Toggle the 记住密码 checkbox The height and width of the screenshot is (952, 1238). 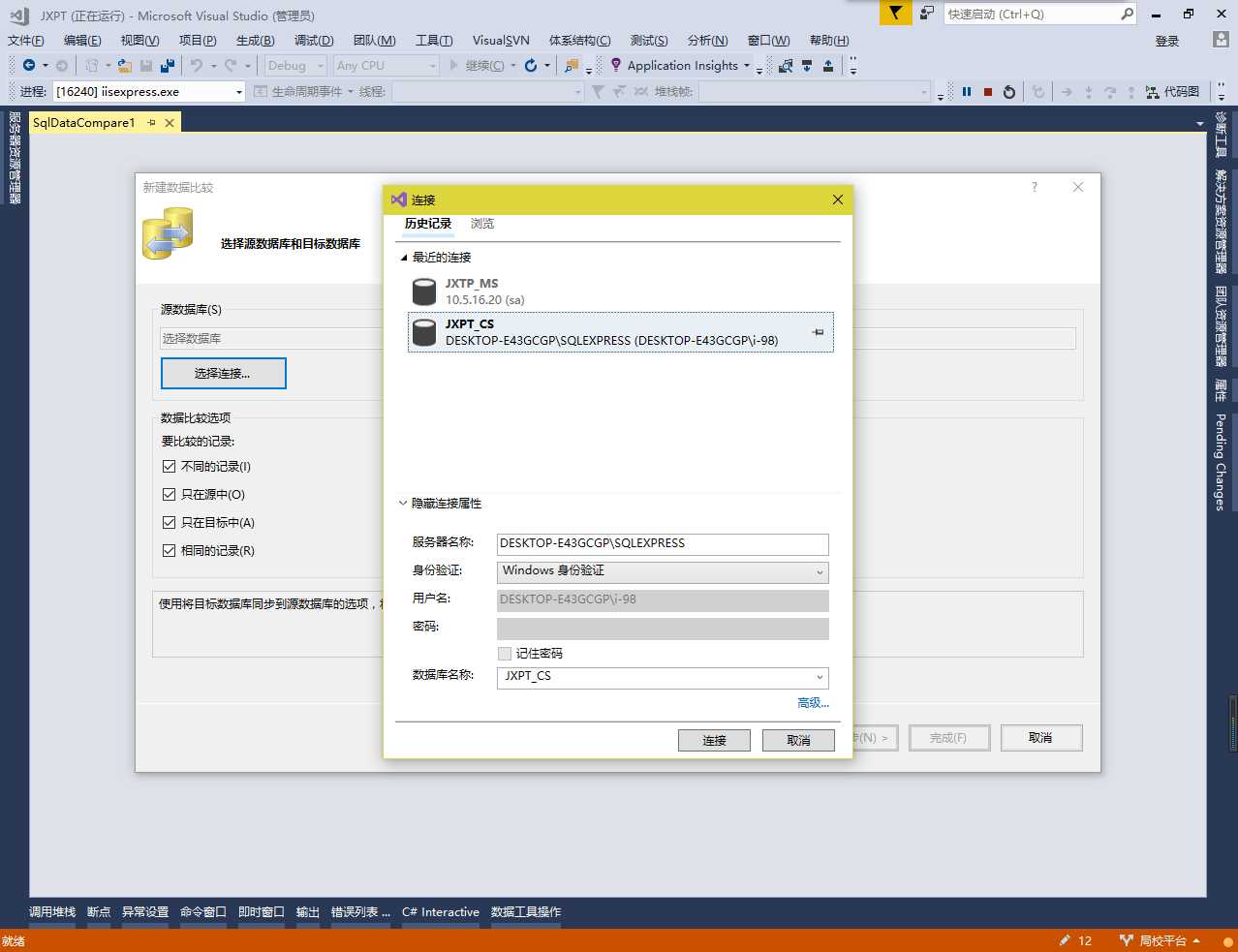(505, 654)
